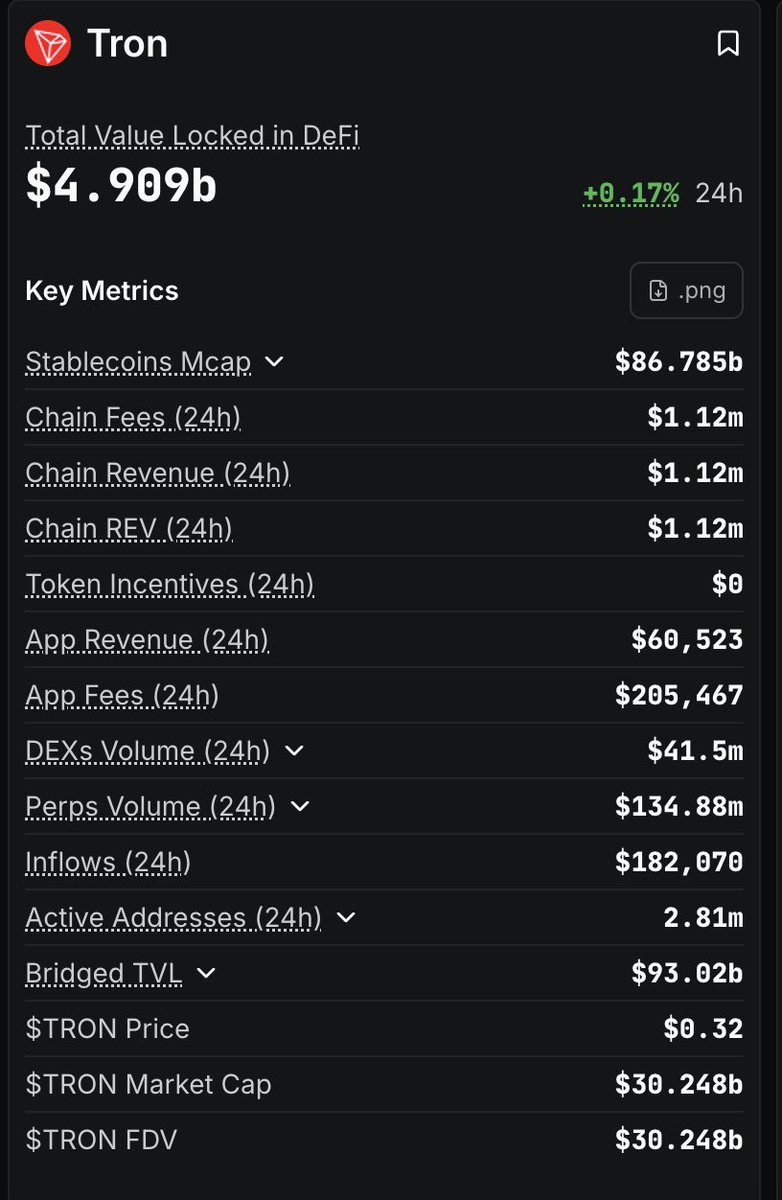Viewport: 782px width, 1200px height.
Task: Click the Chain Fees (24h) label
Action: pyautogui.click(x=133, y=417)
